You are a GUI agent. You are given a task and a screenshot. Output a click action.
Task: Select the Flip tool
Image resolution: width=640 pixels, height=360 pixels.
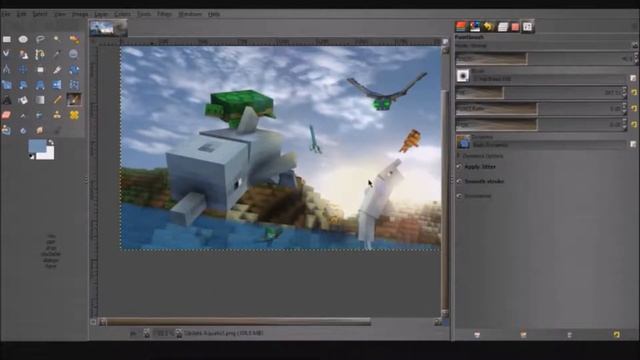(x=57, y=85)
